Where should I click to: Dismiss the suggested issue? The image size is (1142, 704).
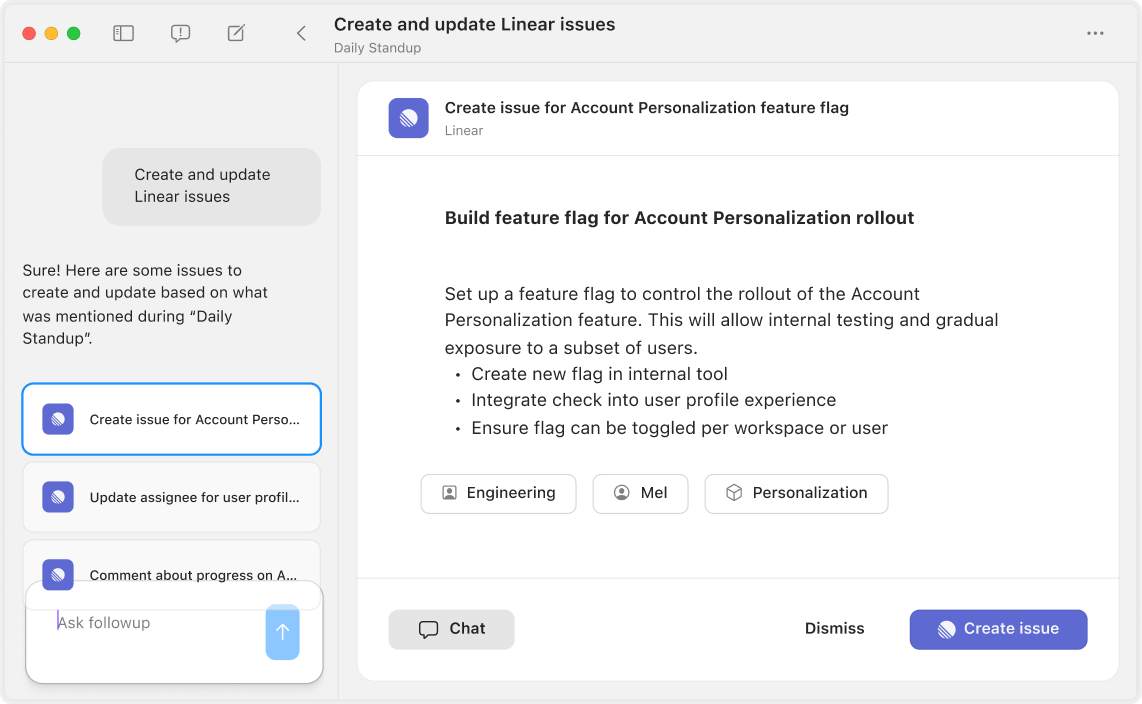(x=834, y=629)
